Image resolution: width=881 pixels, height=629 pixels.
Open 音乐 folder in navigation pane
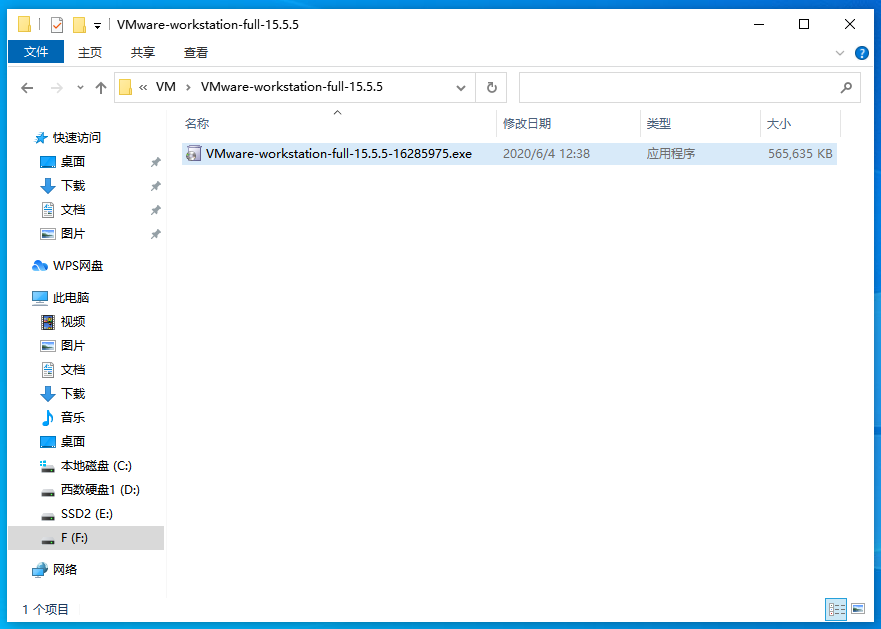[72, 418]
